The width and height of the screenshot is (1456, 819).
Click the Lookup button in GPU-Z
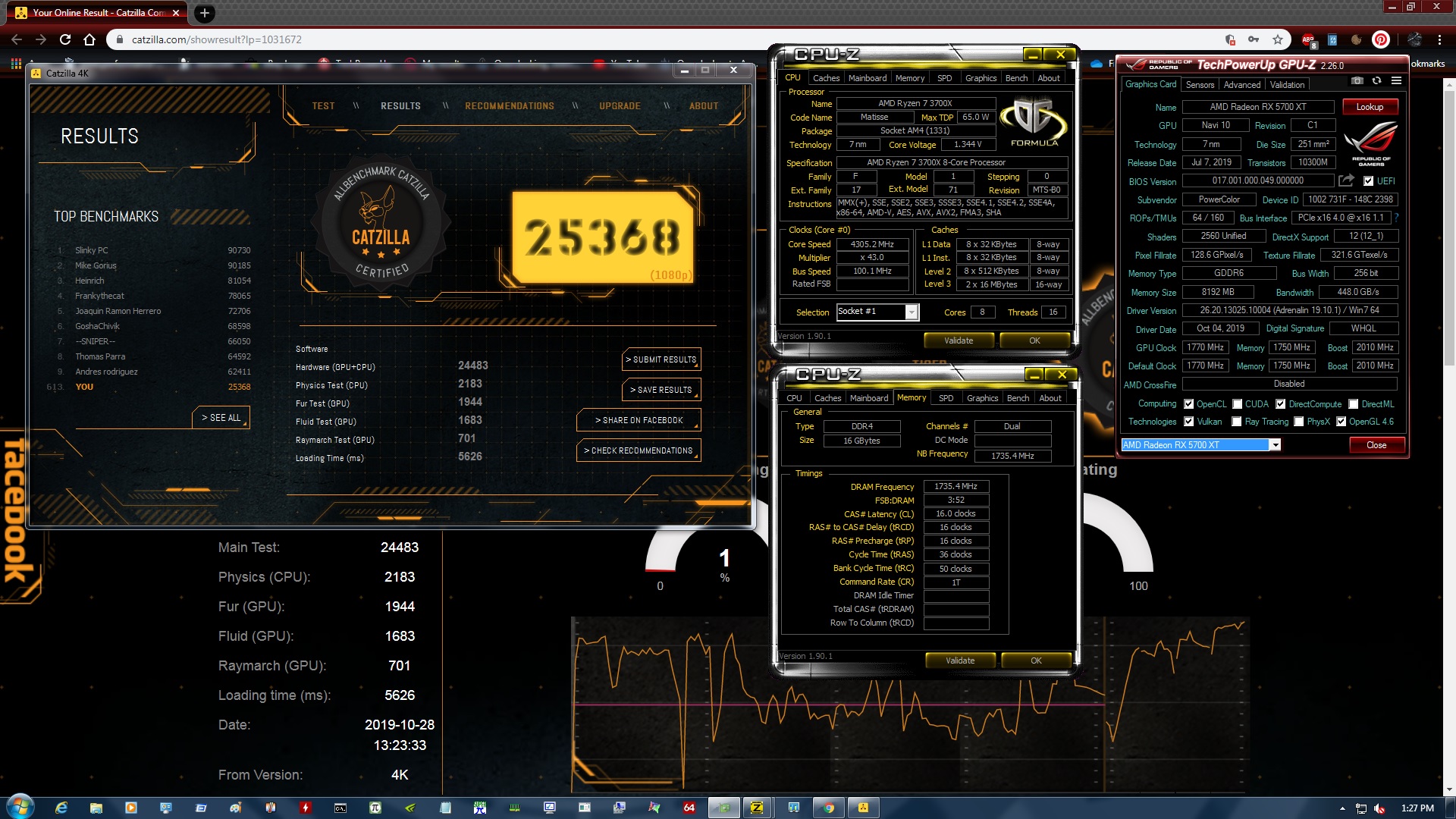pyautogui.click(x=1370, y=107)
